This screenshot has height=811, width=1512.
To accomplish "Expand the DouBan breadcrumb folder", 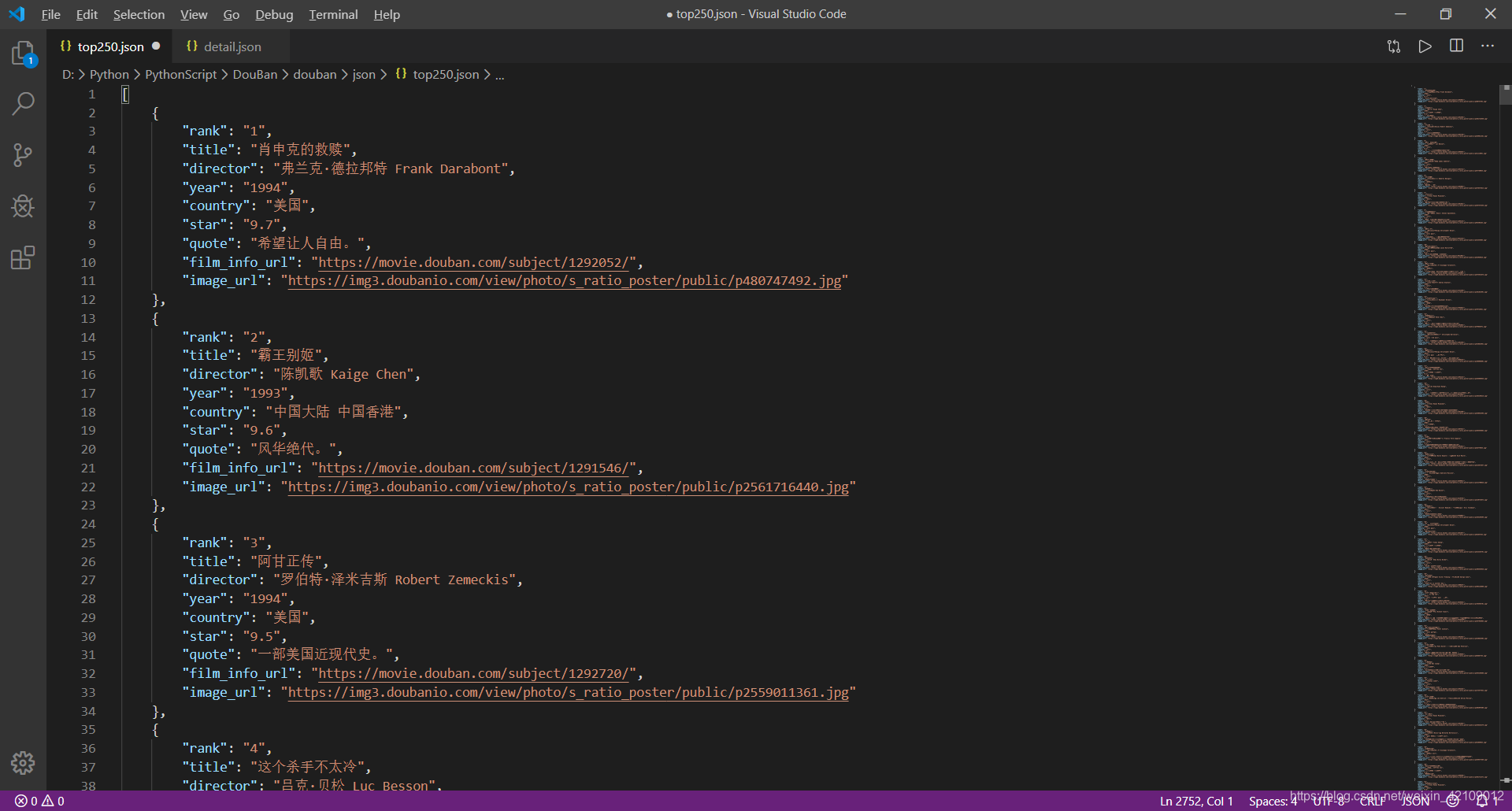I will (254, 75).
